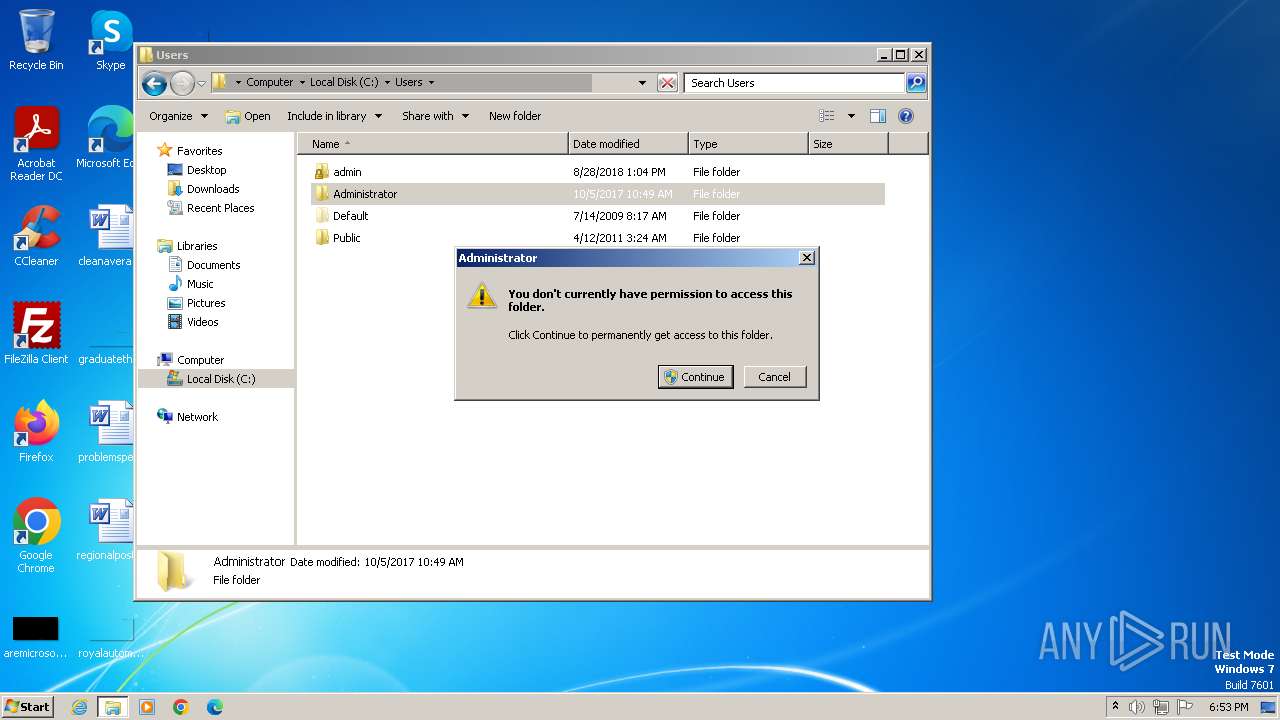Click Google Chrome icon in taskbar

[181, 707]
